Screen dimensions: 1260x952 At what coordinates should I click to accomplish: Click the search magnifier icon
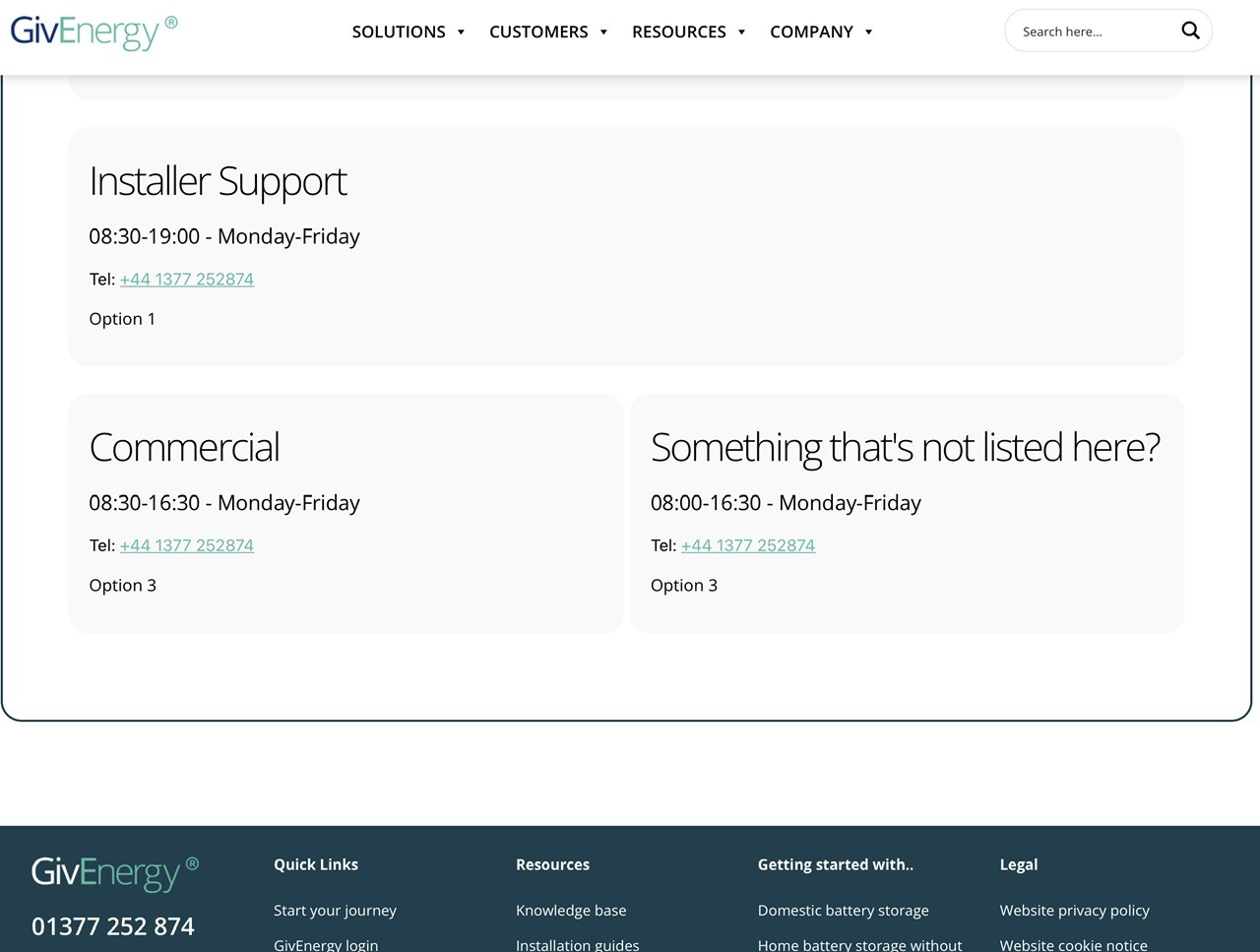1190,31
